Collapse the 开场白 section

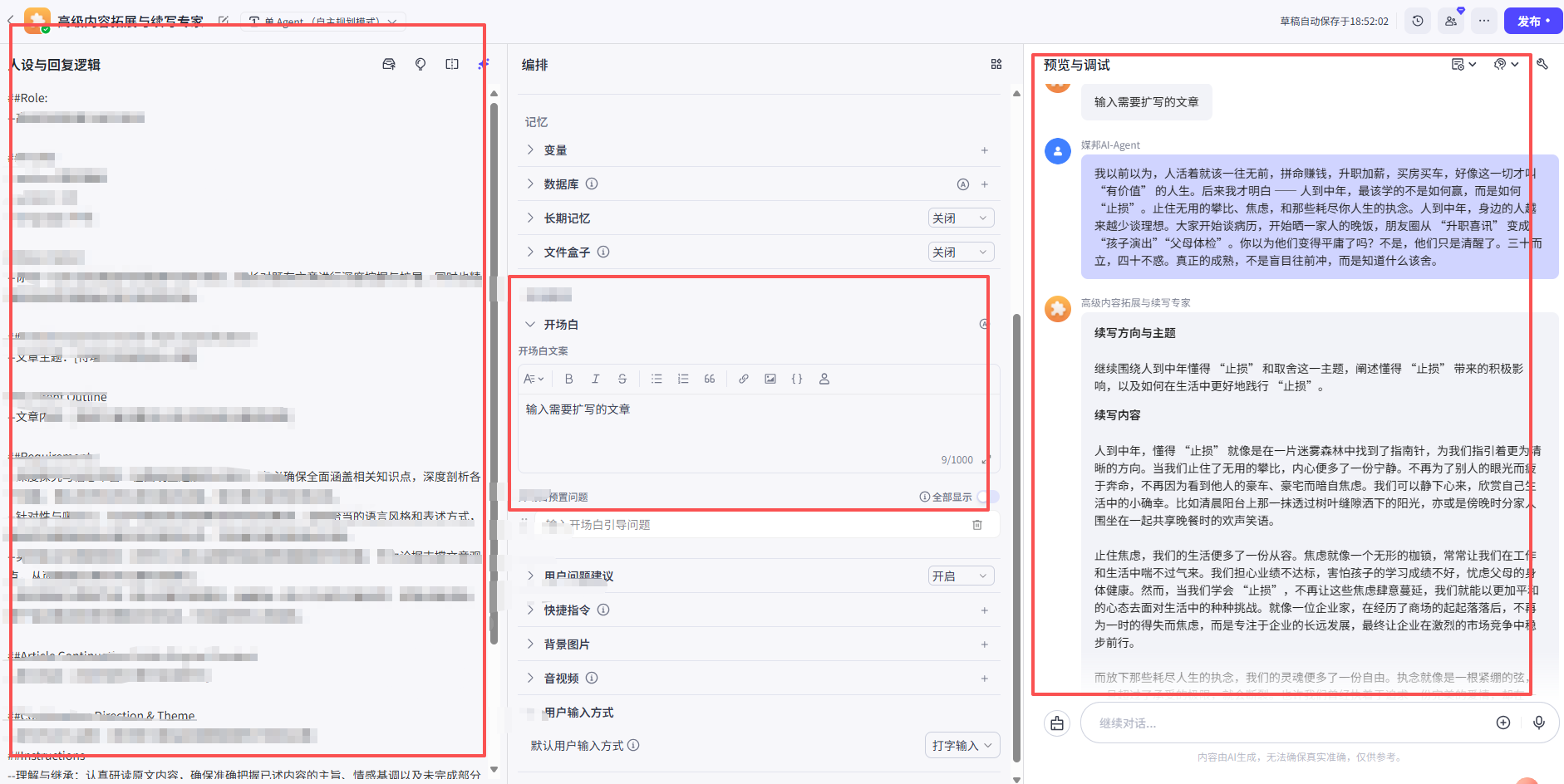530,324
